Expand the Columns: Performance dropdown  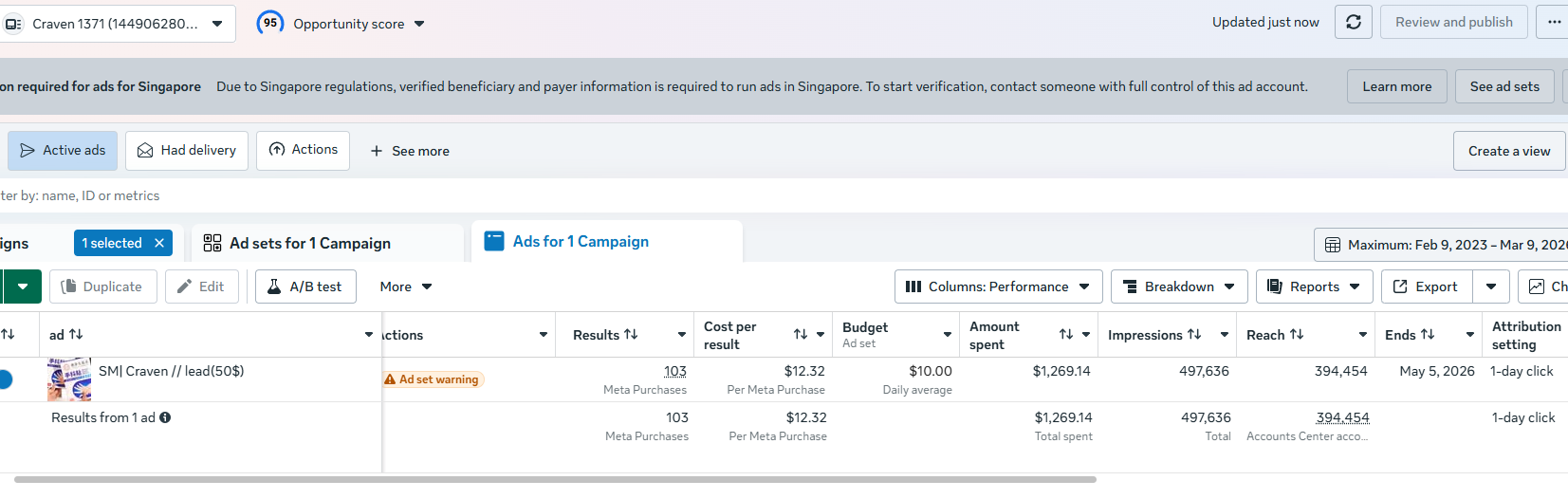(x=998, y=286)
